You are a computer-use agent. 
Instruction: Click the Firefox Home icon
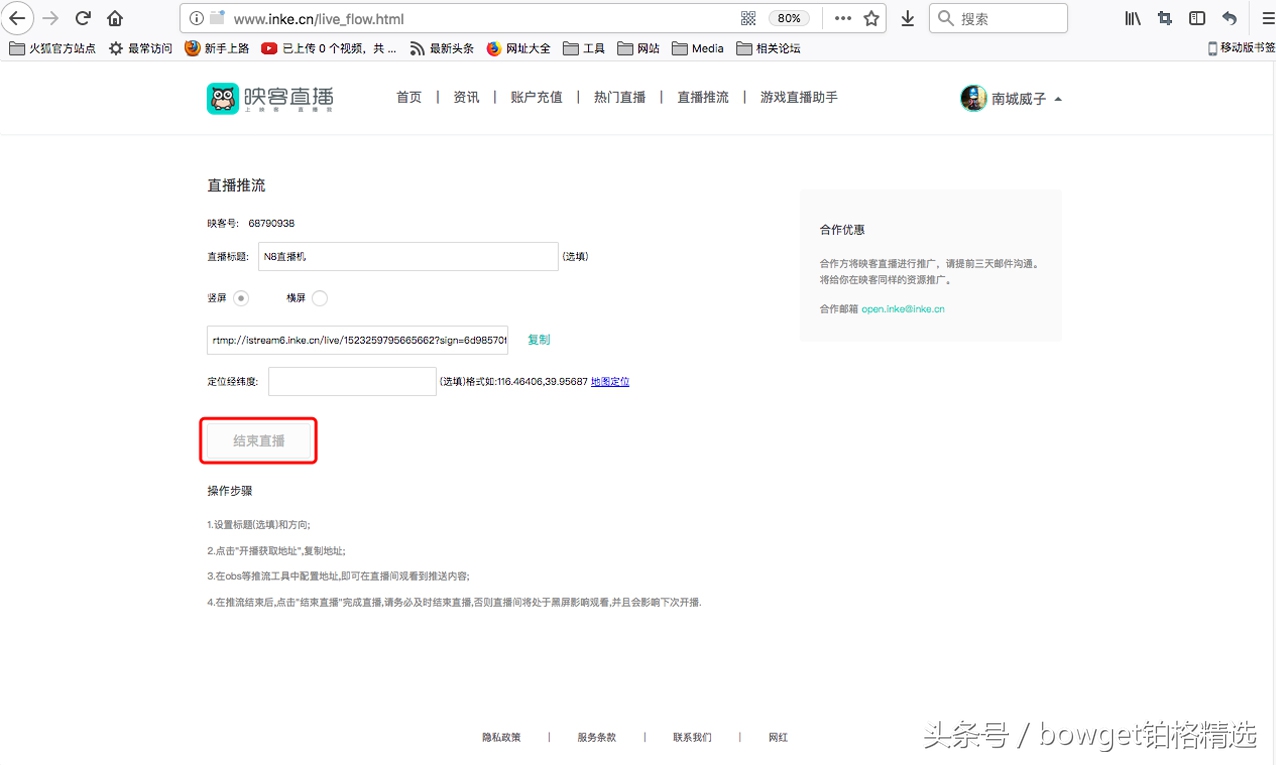pos(114,17)
